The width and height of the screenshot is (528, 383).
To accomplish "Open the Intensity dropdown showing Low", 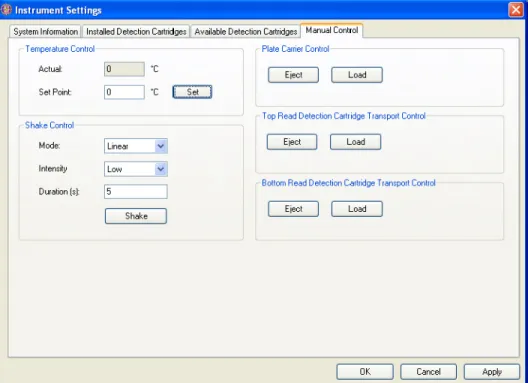I will [136, 169].
